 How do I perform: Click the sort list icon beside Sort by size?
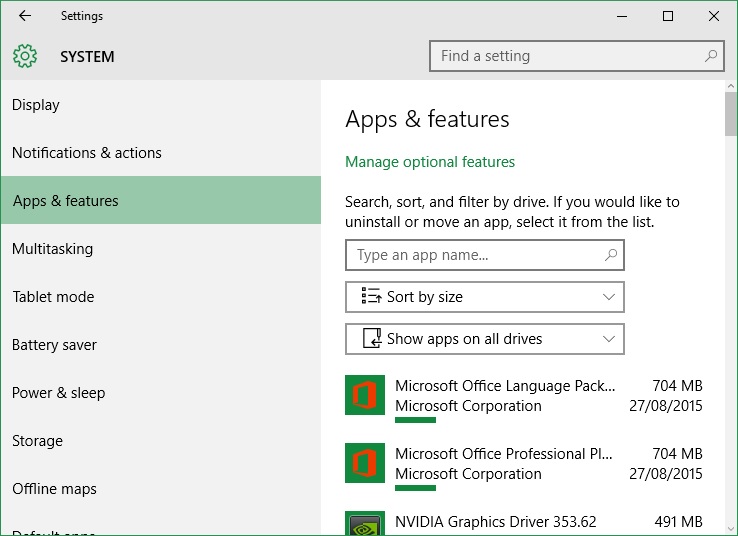(x=371, y=296)
